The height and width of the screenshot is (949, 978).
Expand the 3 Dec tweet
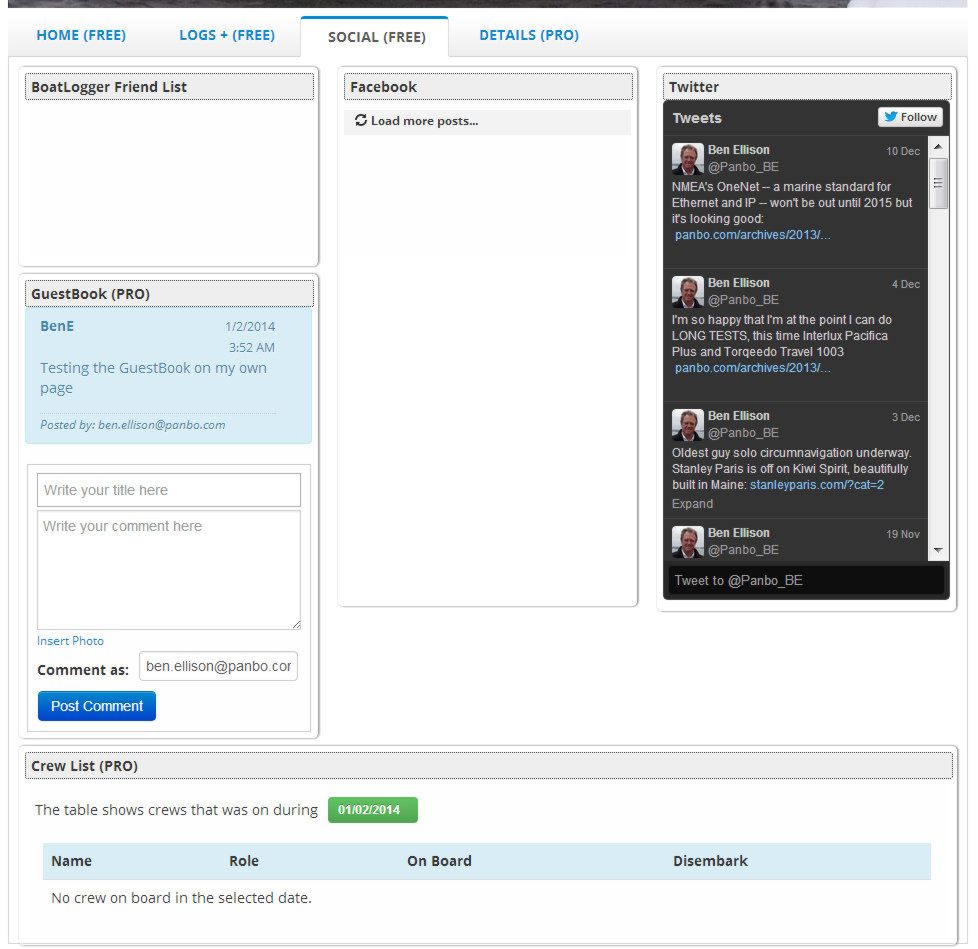tap(692, 504)
